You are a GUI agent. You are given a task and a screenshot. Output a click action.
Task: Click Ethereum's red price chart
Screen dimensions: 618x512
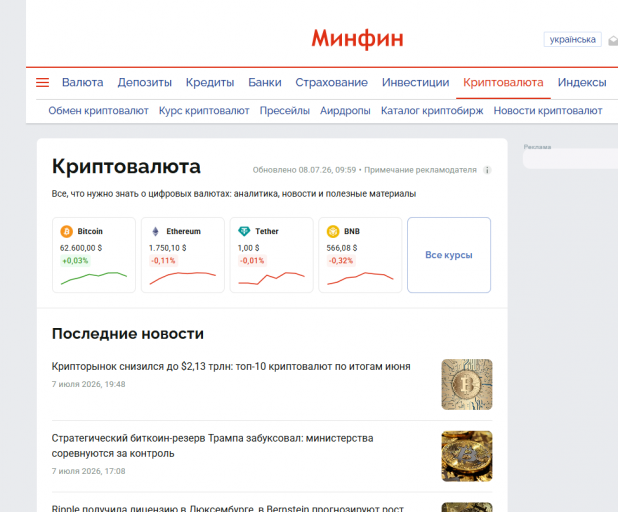click(183, 278)
